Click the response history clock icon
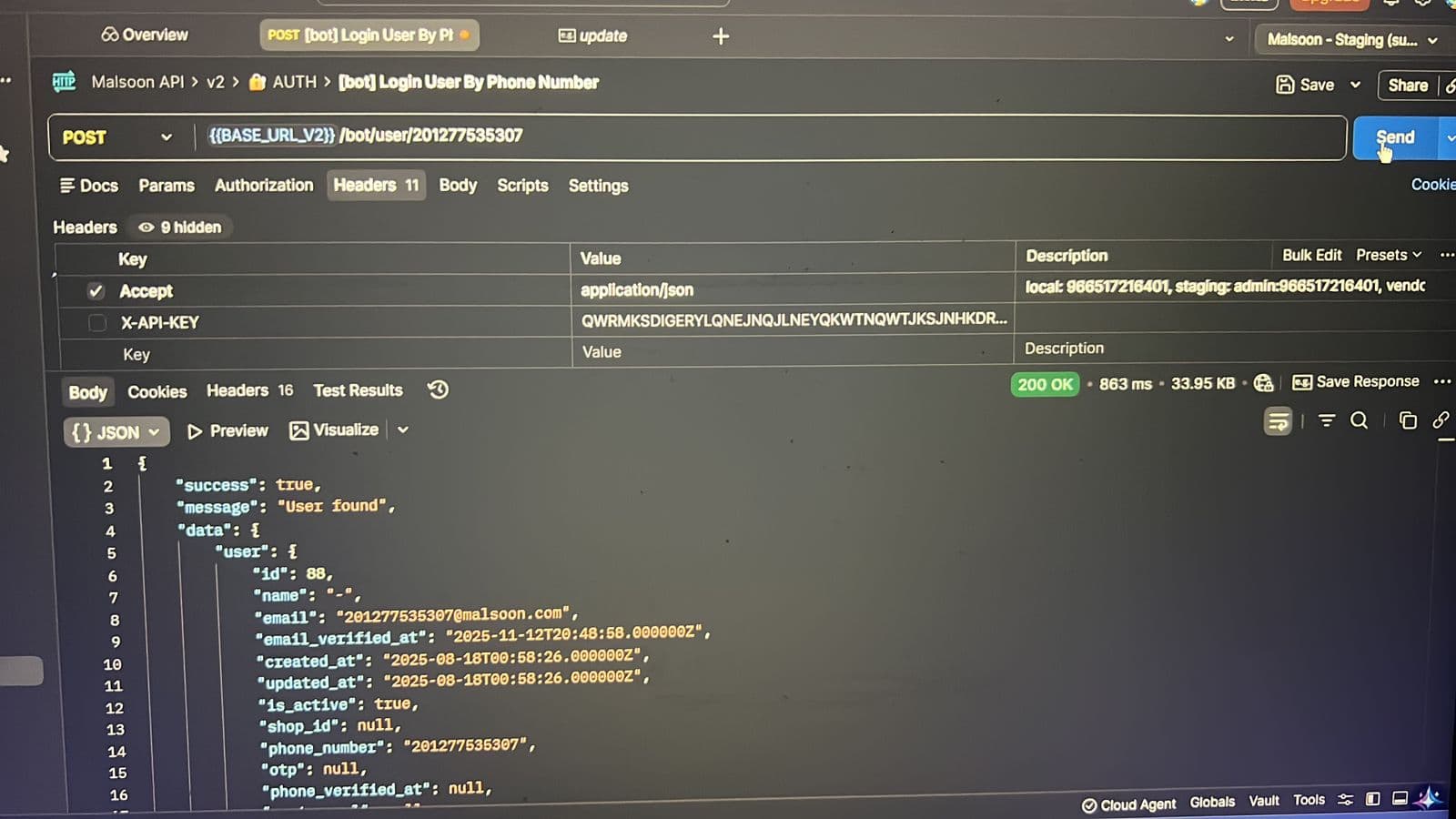This screenshot has width=1456, height=819. (x=438, y=390)
